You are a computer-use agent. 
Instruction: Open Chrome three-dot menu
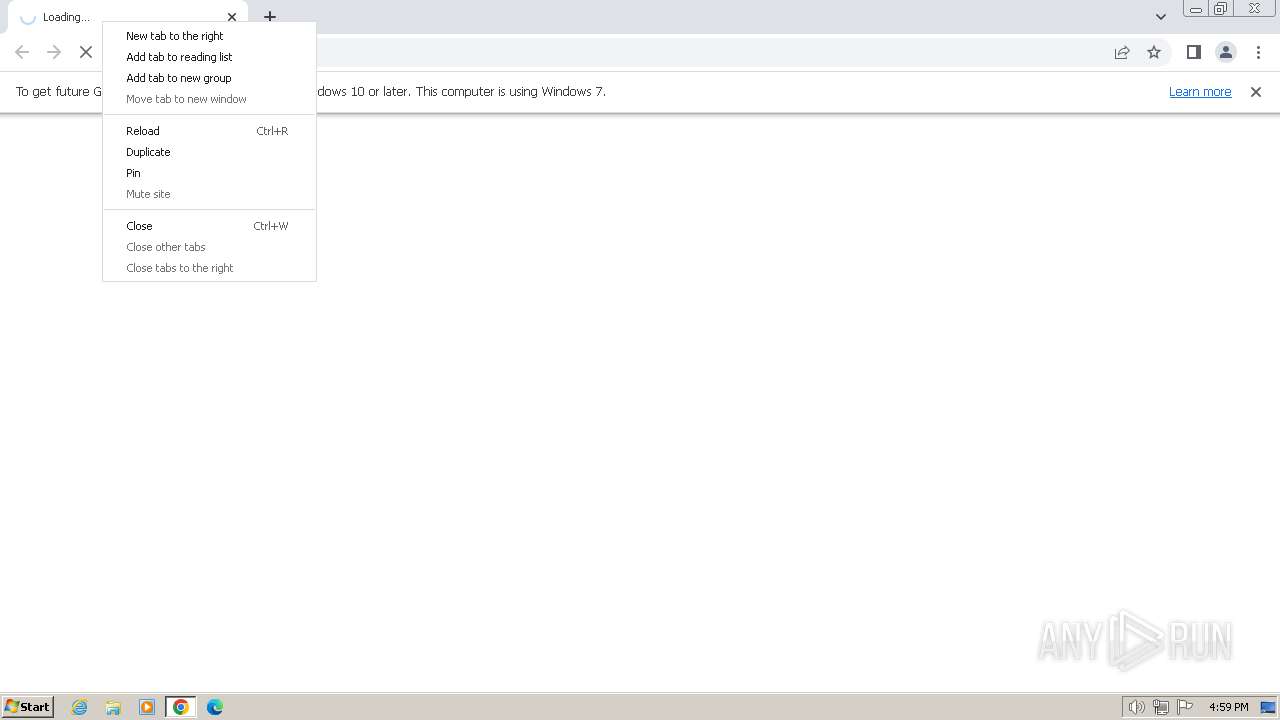[1258, 52]
